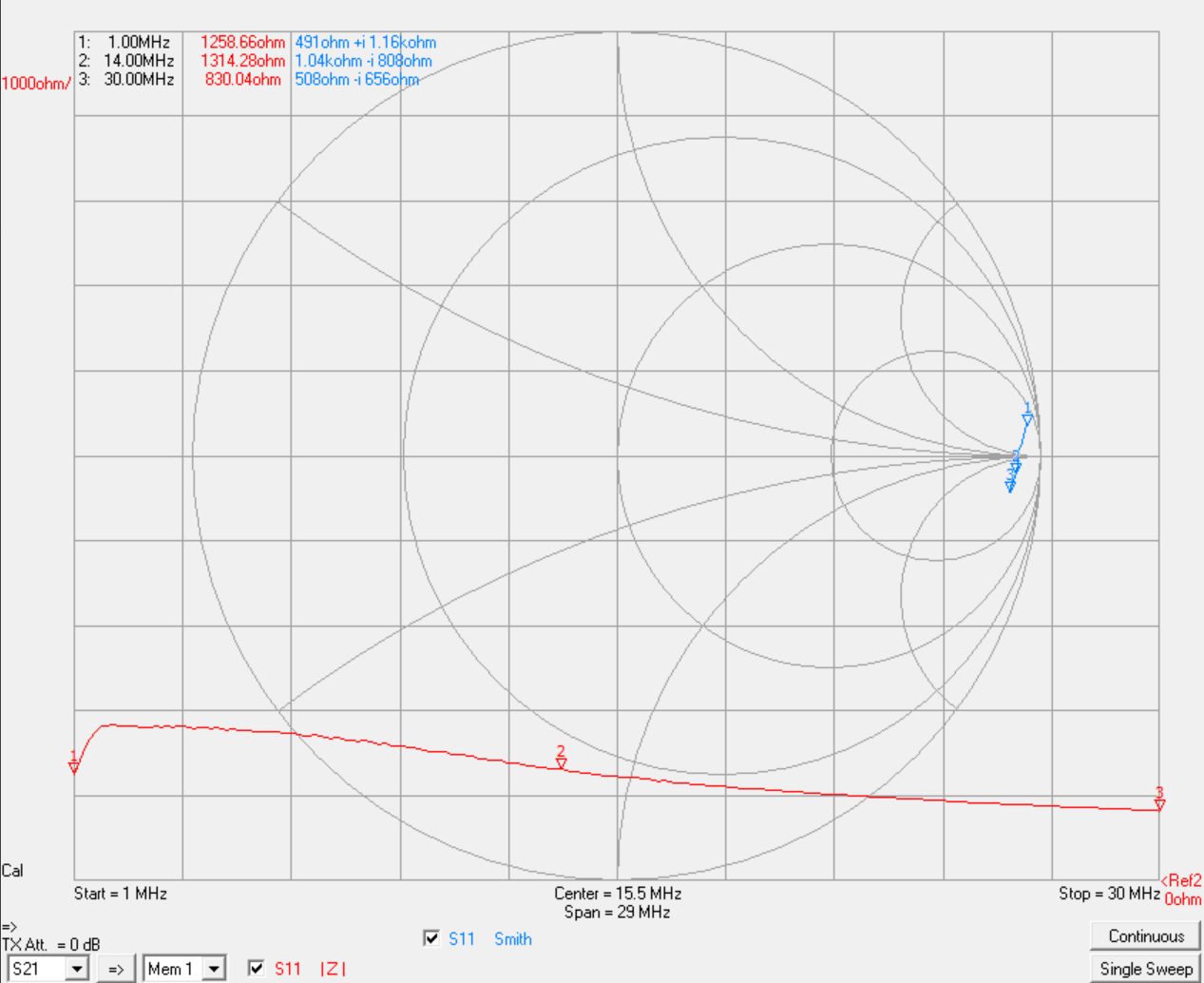Click the Center = 15.5 MHz label
This screenshot has width=1204, height=983.
pos(618,894)
